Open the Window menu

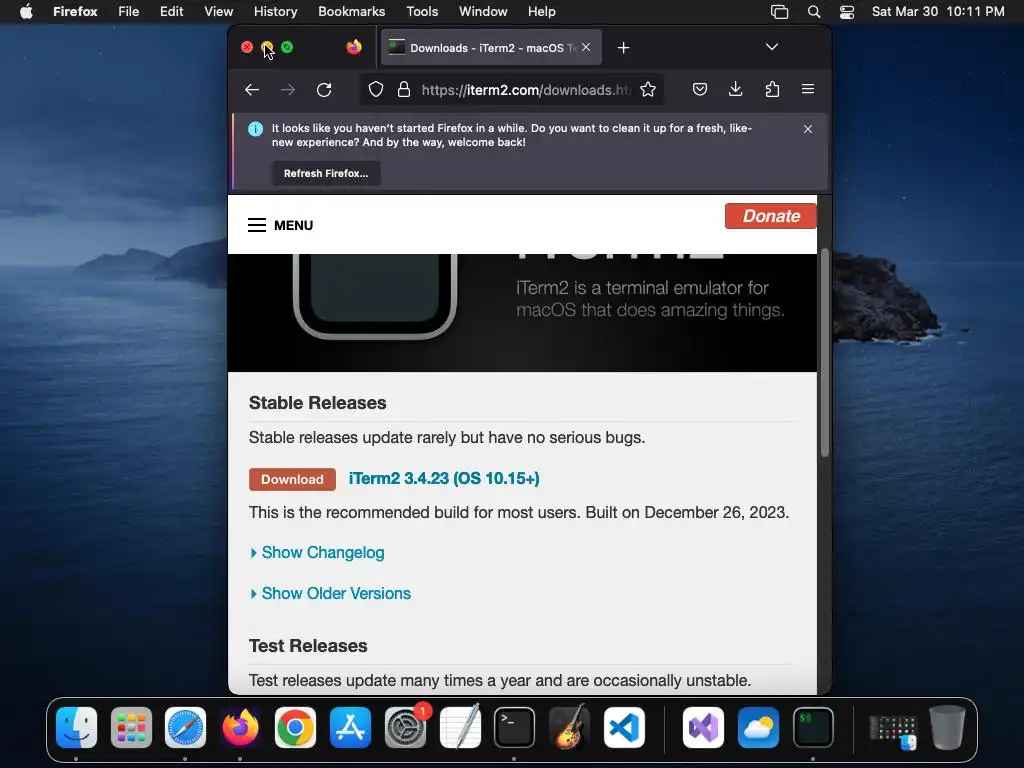483,11
